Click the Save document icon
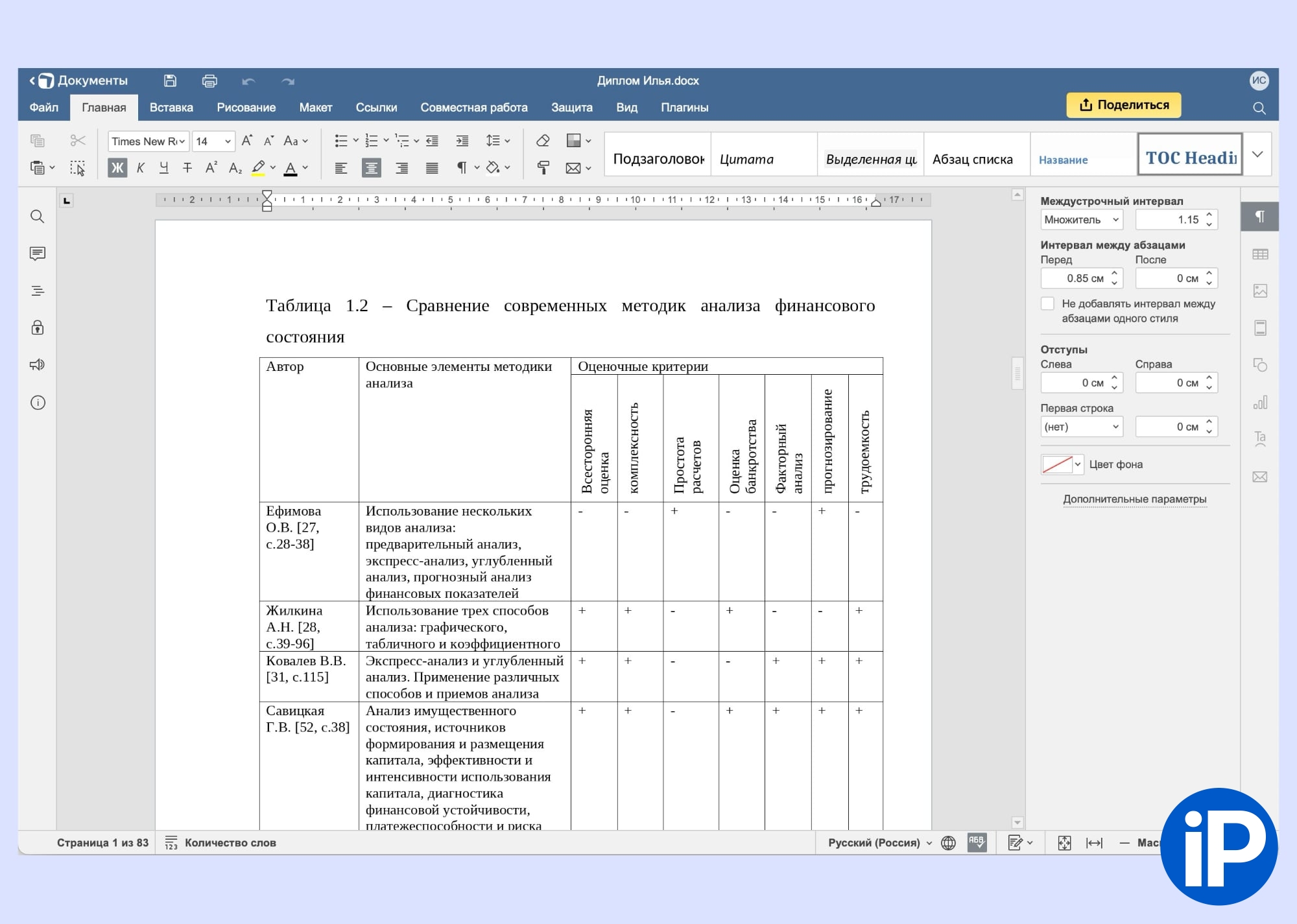The width and height of the screenshot is (1297, 924). click(170, 81)
